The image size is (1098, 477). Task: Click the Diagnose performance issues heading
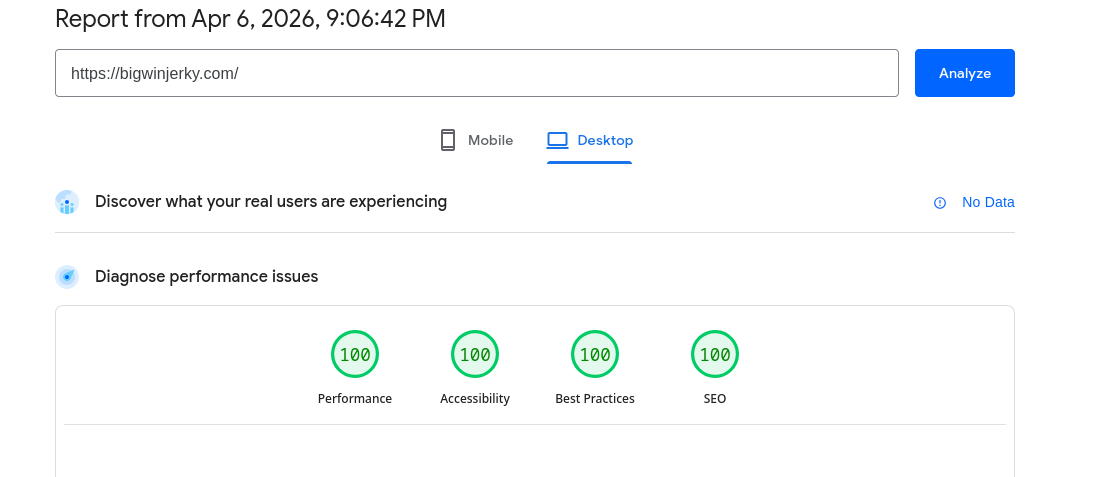coord(207,277)
